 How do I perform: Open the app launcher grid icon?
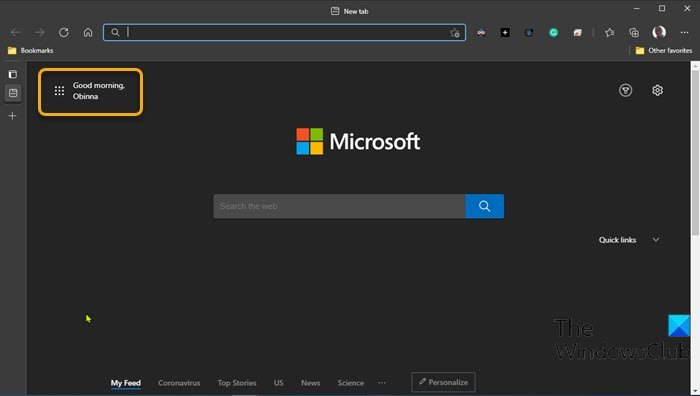coord(59,91)
